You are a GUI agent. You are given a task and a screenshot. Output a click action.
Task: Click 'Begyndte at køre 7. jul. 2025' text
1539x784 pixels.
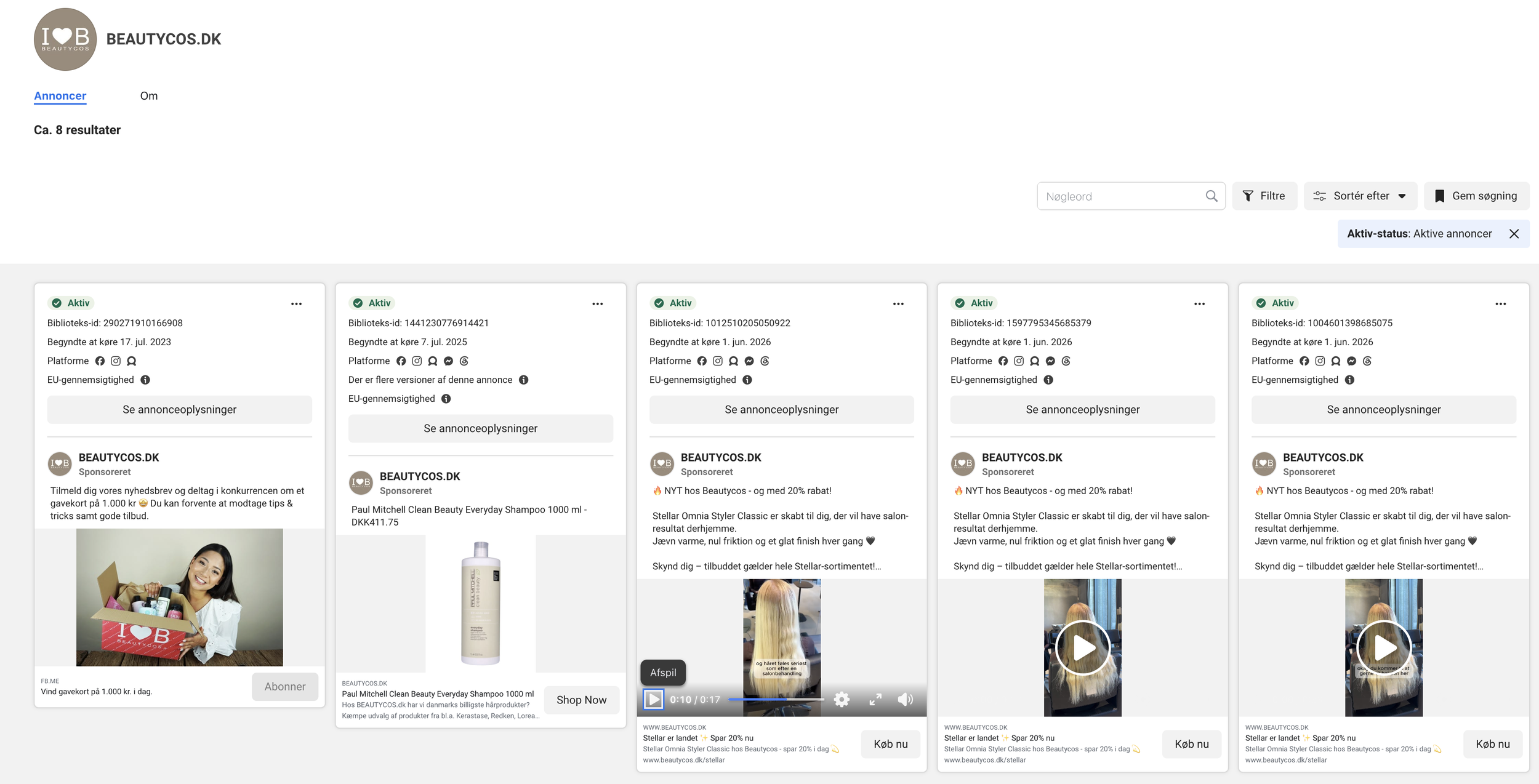(x=408, y=343)
